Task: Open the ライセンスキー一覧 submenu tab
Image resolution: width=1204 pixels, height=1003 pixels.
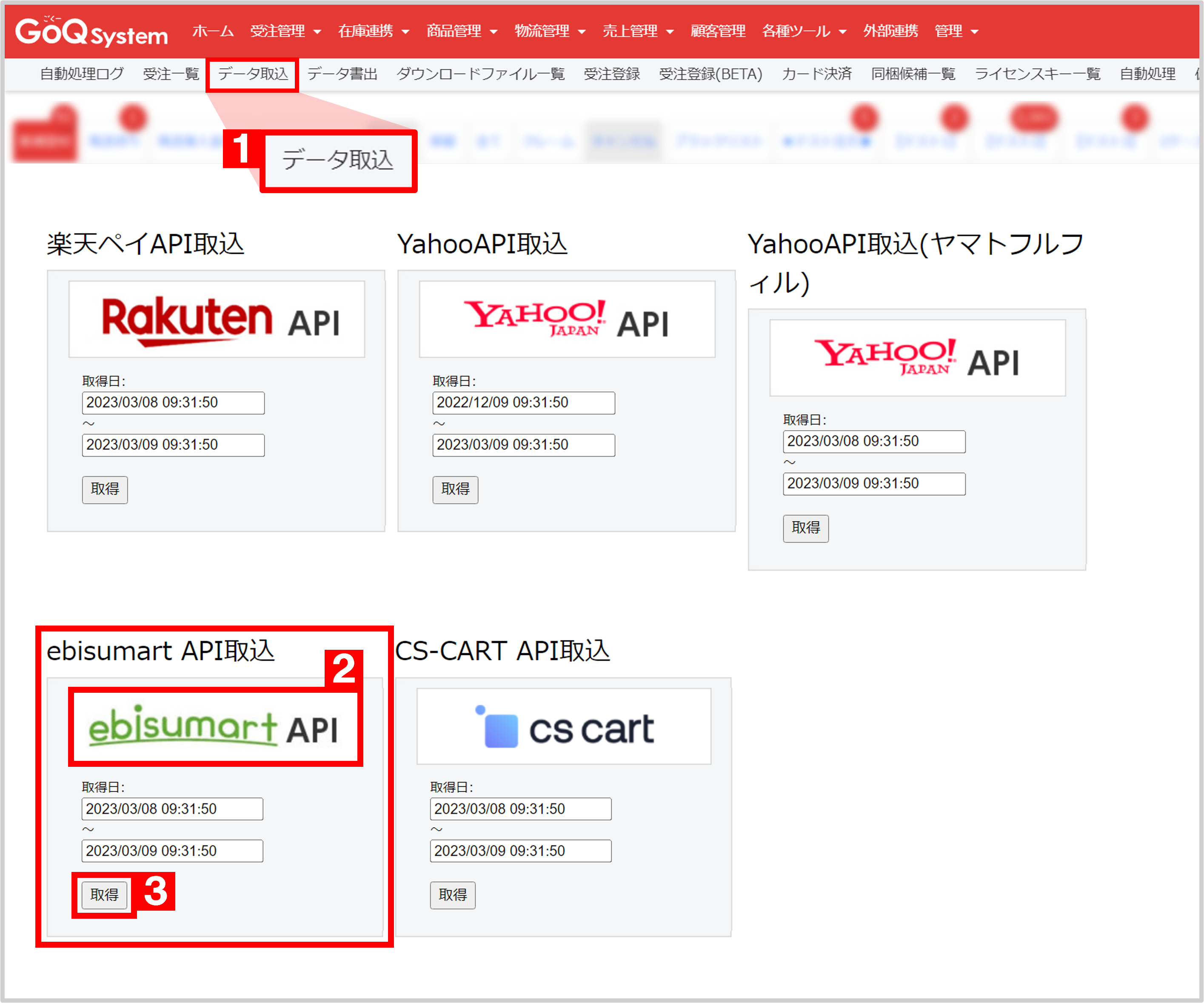Action: click(1037, 74)
